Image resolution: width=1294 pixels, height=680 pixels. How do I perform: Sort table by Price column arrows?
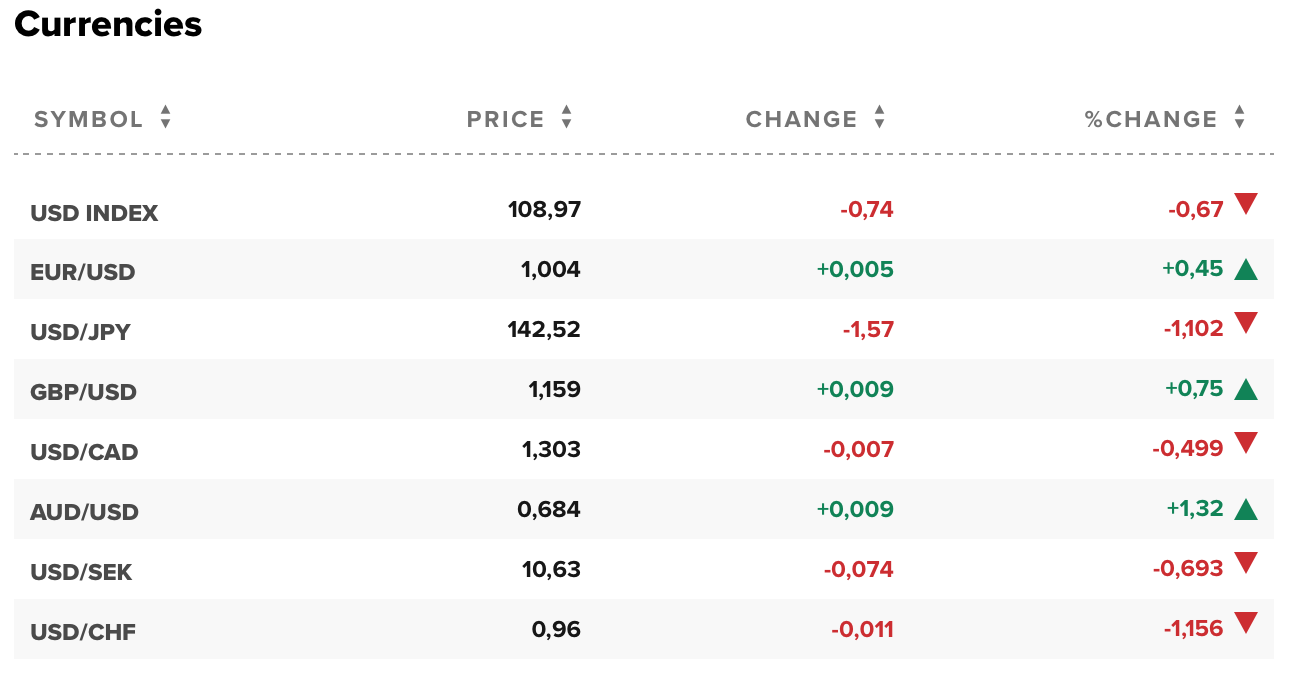[567, 119]
